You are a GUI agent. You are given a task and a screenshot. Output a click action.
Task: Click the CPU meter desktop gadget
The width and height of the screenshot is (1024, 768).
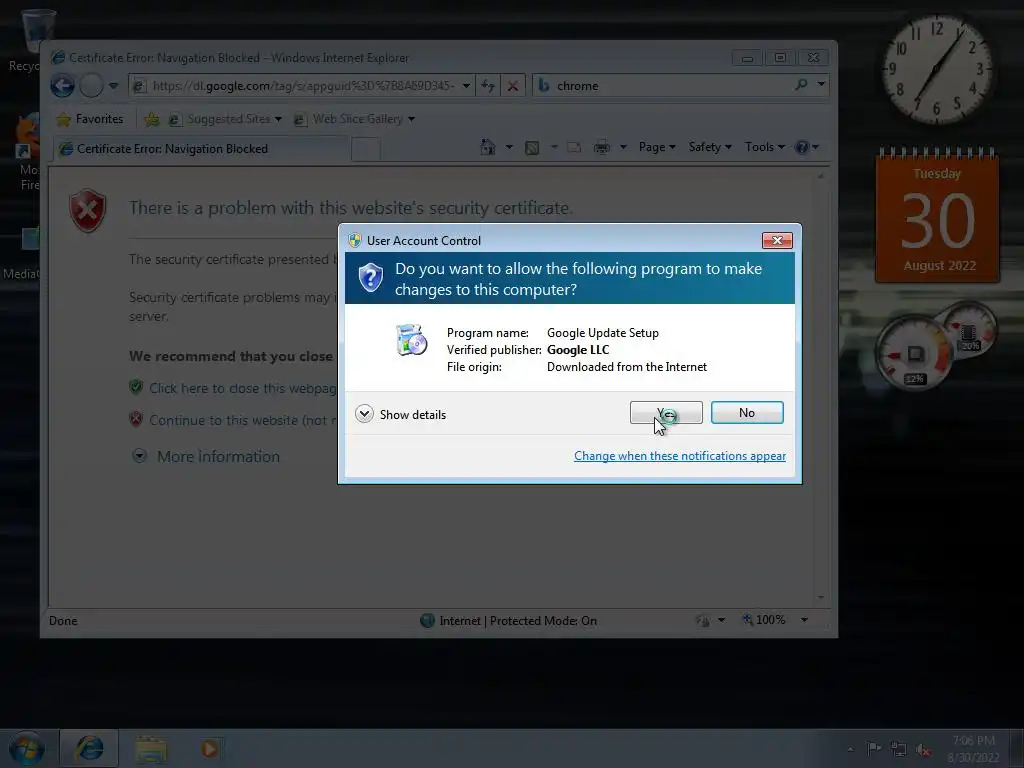916,353
